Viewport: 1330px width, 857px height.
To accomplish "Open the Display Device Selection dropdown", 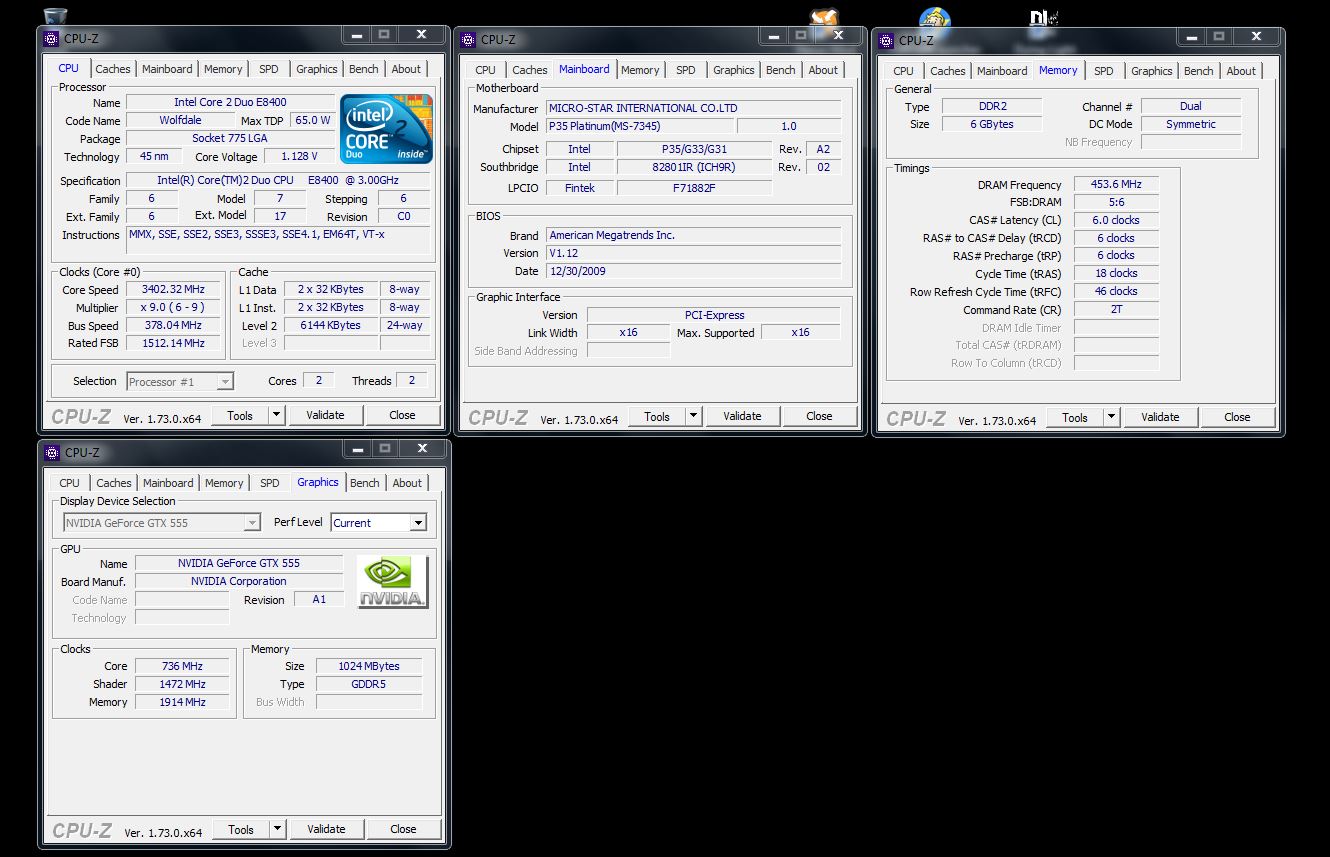I will click(x=162, y=523).
